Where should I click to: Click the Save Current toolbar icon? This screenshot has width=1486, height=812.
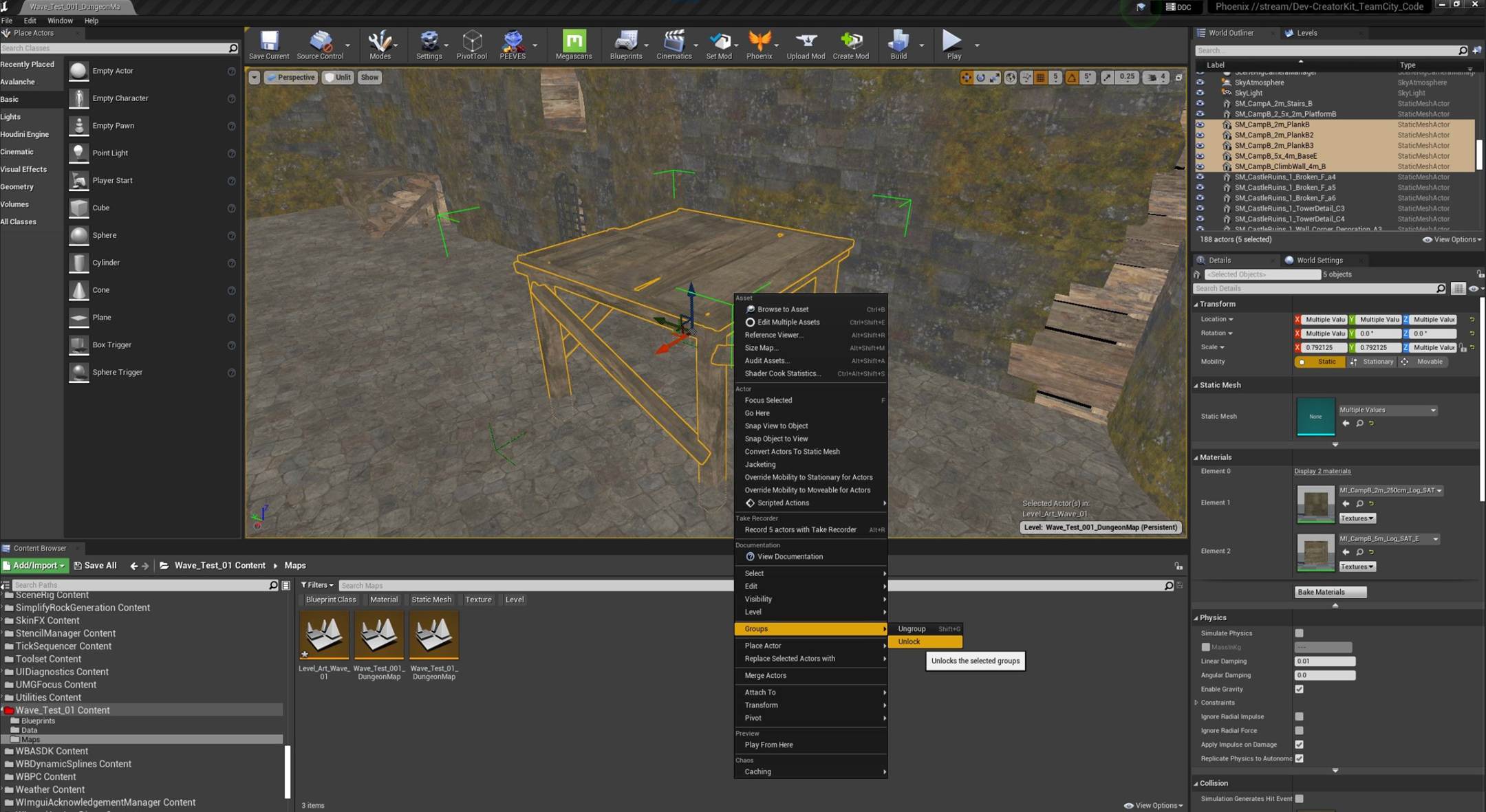268,44
